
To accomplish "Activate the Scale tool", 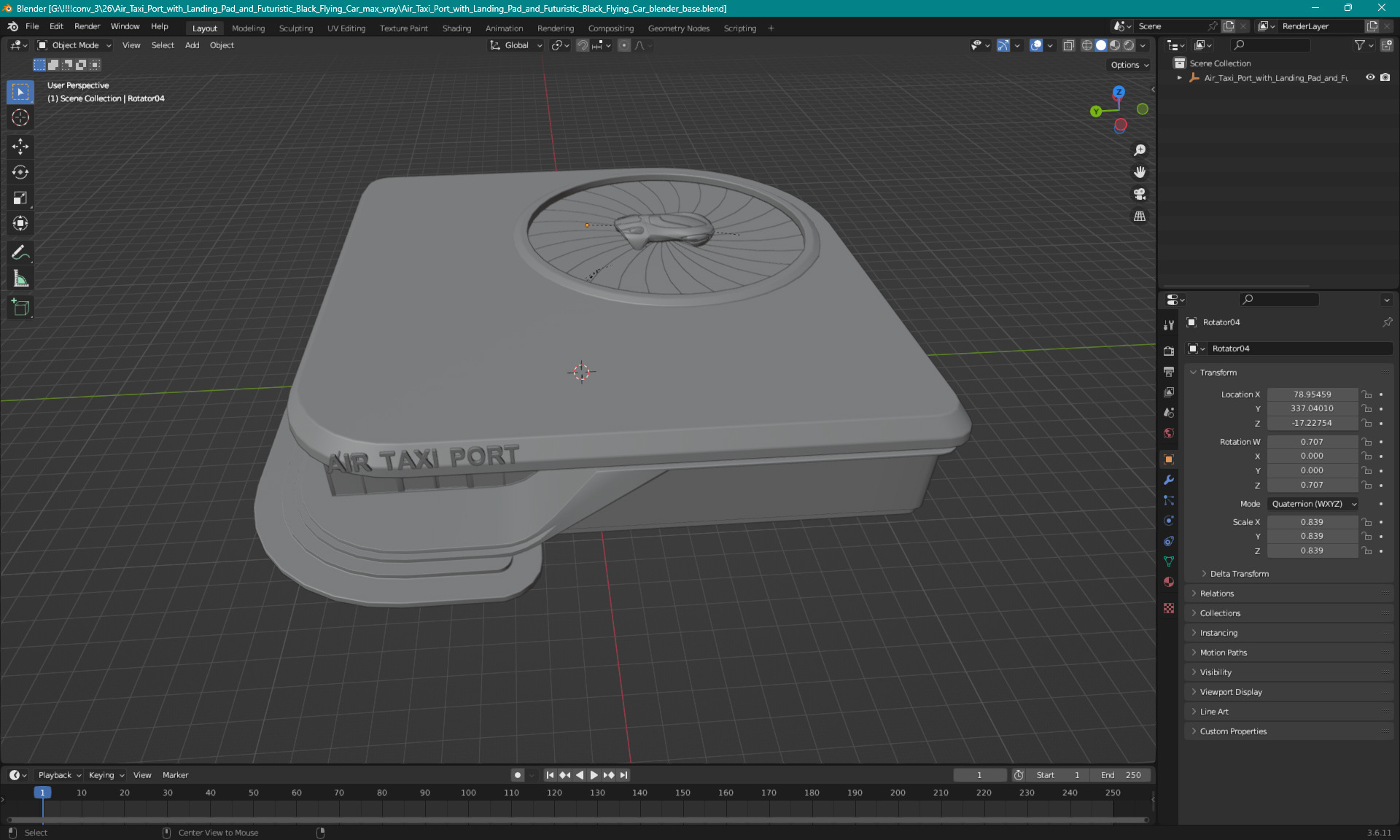I will click(x=20, y=198).
